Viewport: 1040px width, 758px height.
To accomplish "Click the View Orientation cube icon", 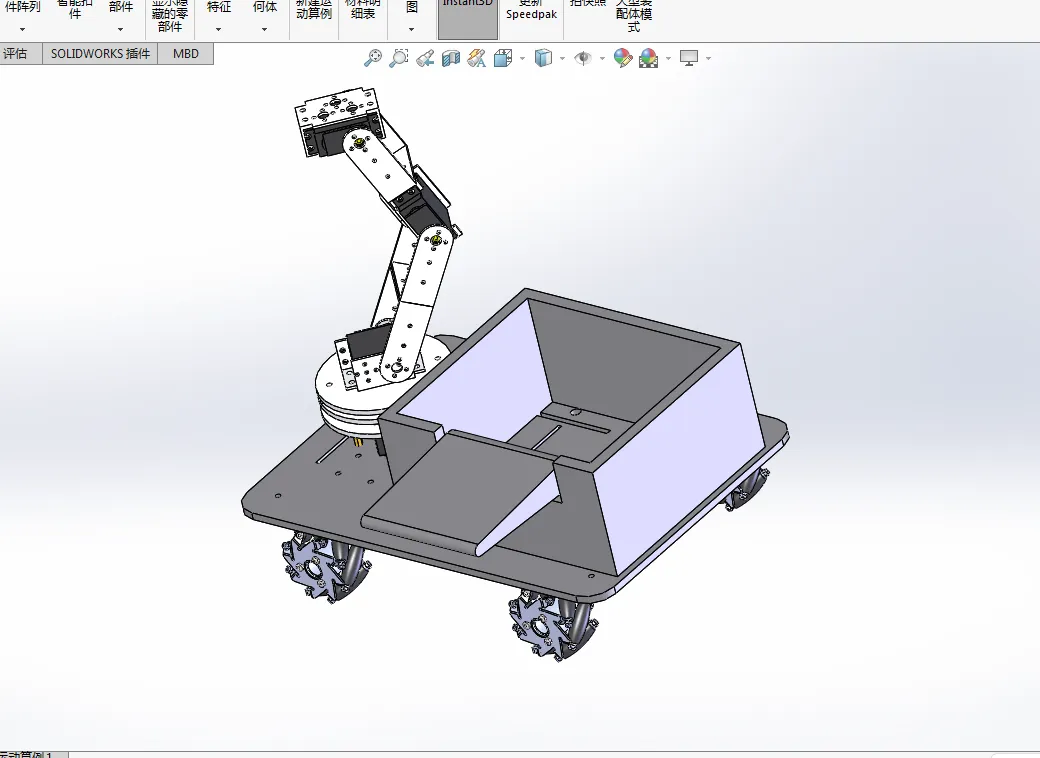I will click(503, 58).
